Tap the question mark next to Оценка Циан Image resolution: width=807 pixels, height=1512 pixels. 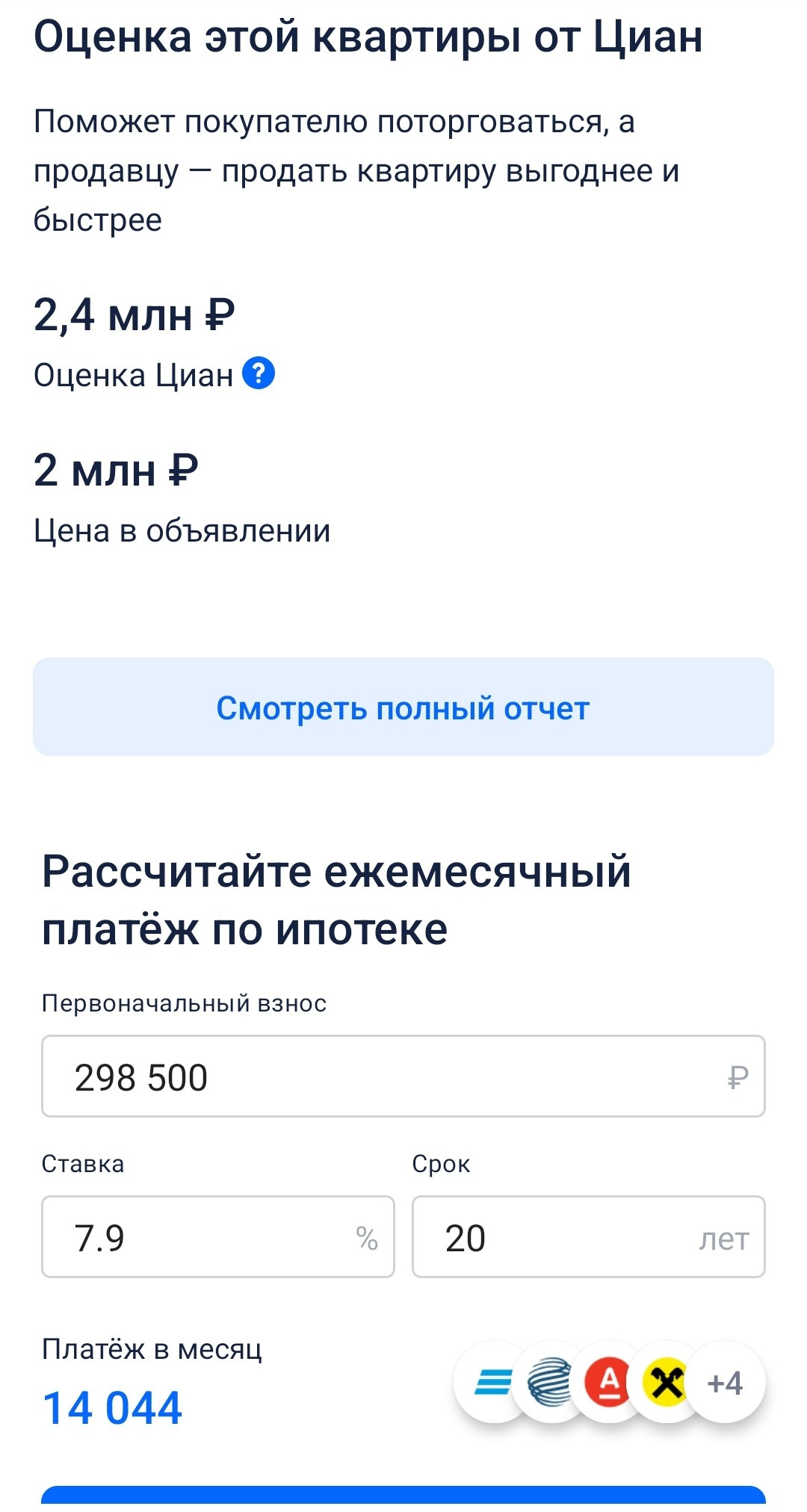(259, 374)
